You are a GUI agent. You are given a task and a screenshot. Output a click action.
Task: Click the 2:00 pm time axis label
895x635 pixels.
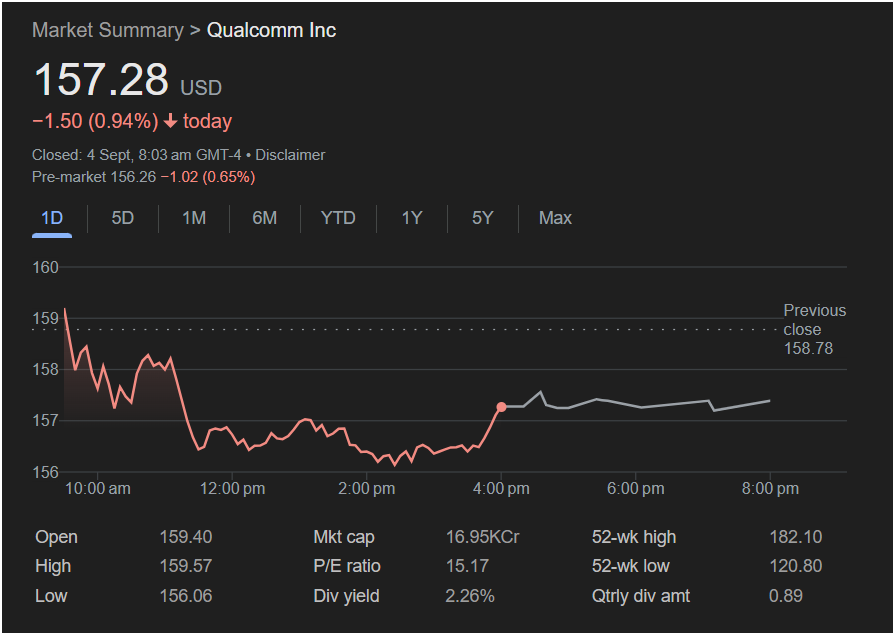tap(366, 489)
